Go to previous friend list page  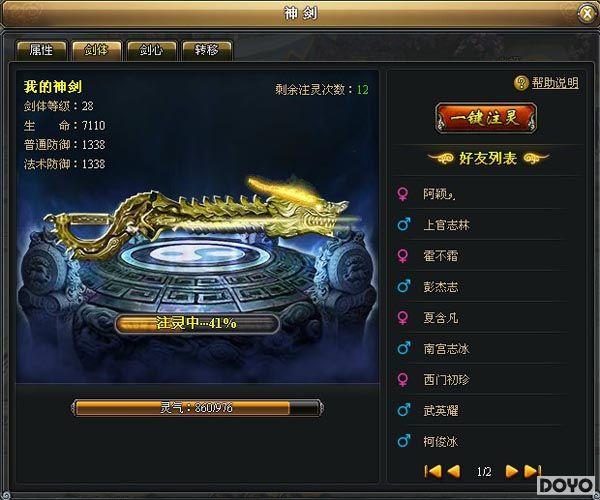point(454,471)
